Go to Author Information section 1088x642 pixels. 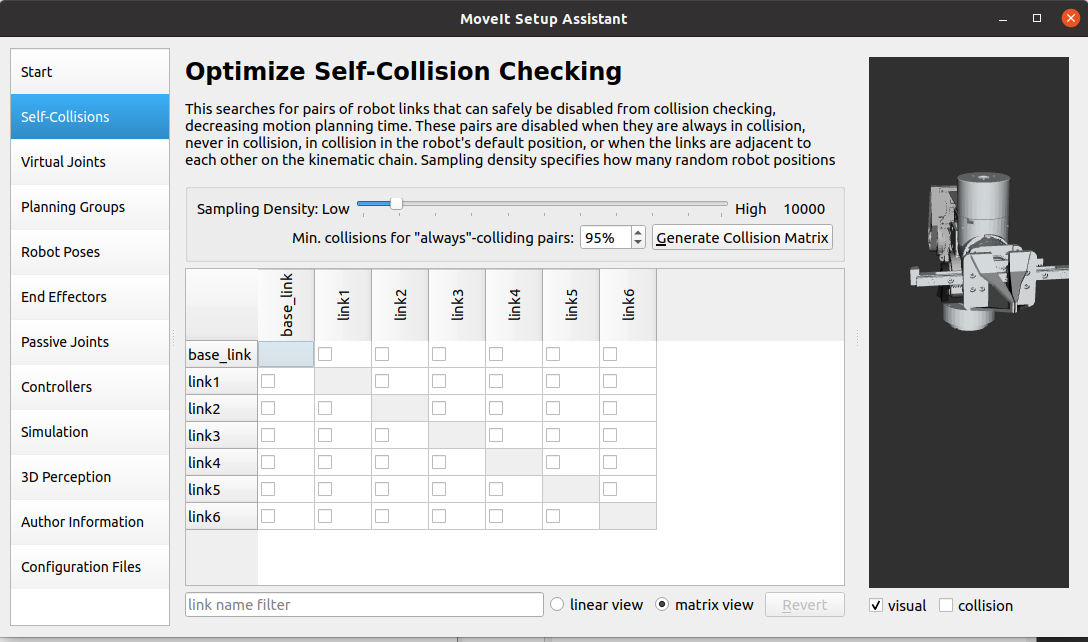pos(90,522)
